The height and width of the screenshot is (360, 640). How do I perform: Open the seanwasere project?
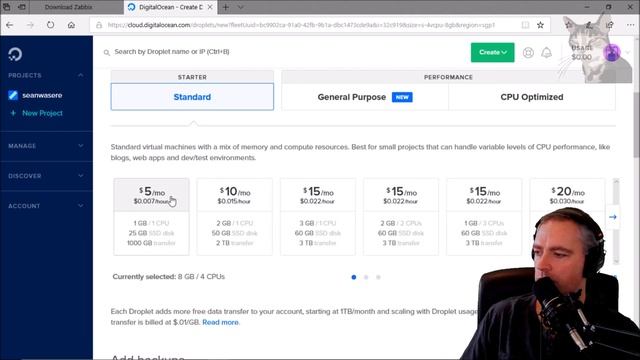42,95
